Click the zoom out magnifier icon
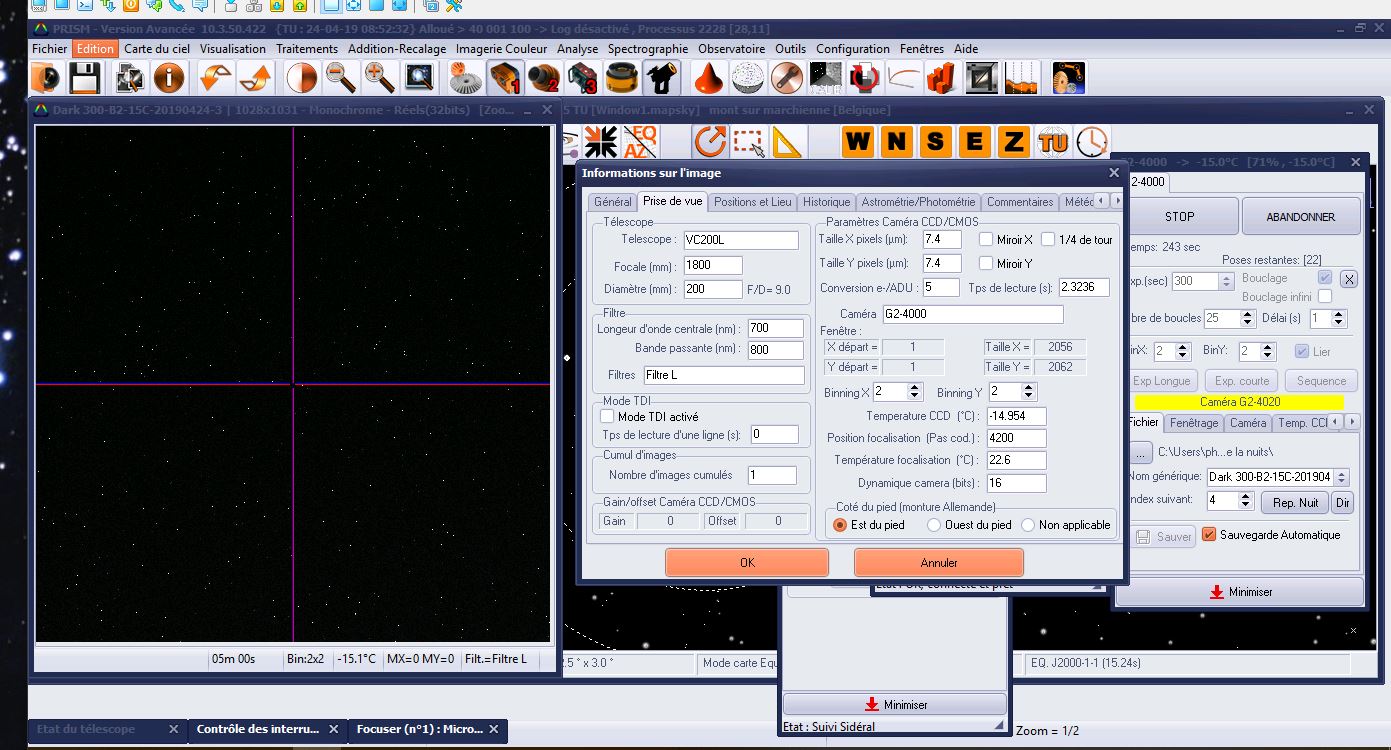Image resolution: width=1391 pixels, height=750 pixels. click(341, 78)
